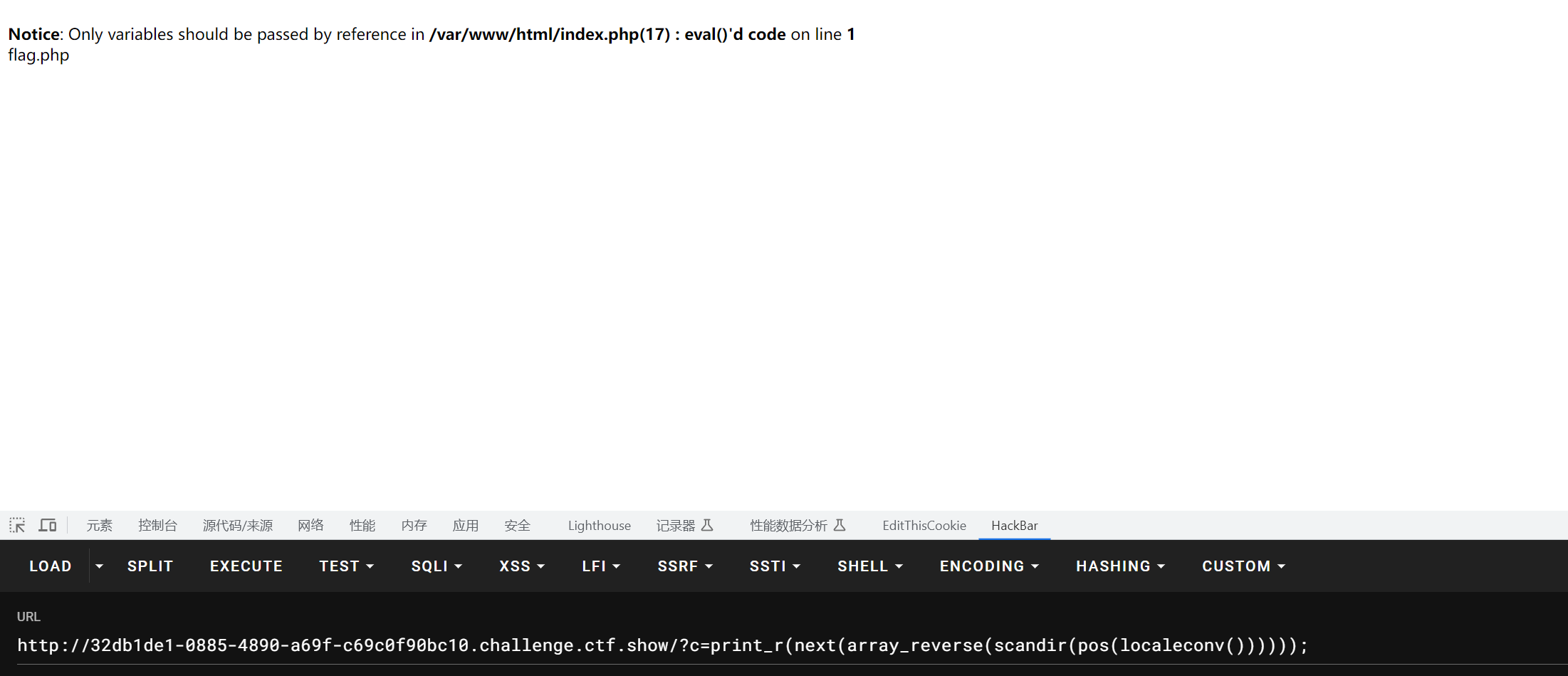The height and width of the screenshot is (676, 1568).
Task: Expand the SSRF menu
Action: pyautogui.click(x=684, y=566)
